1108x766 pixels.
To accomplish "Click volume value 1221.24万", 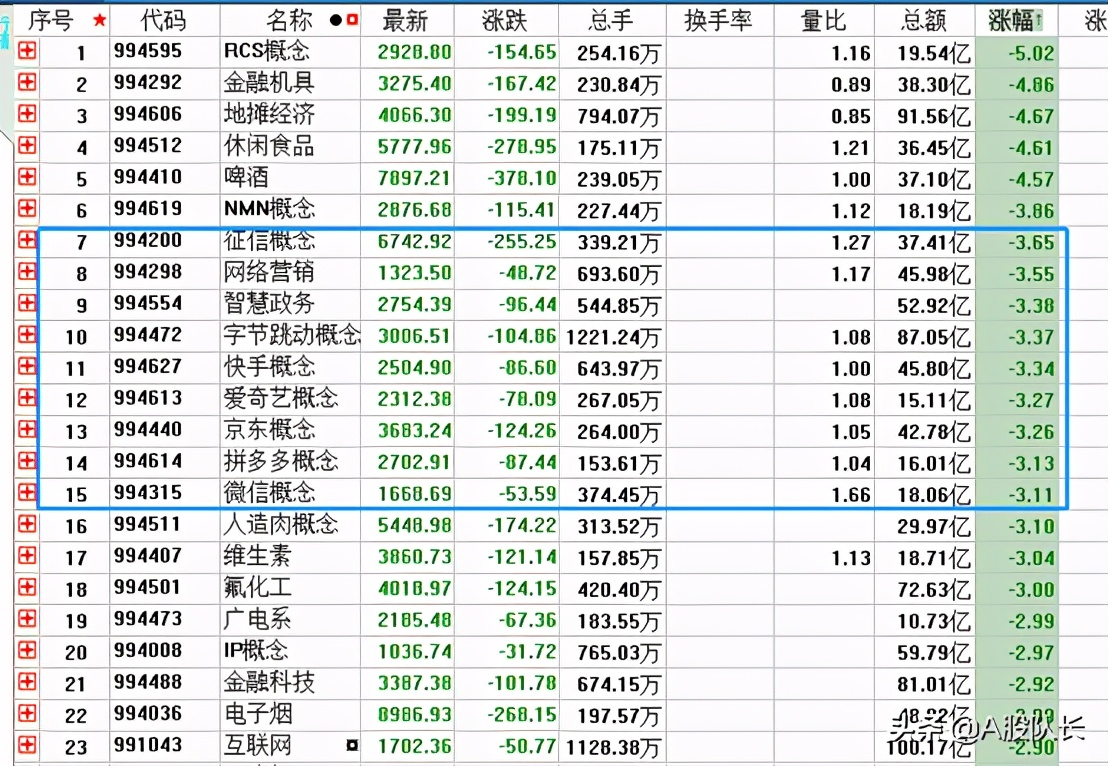I will [x=613, y=338].
